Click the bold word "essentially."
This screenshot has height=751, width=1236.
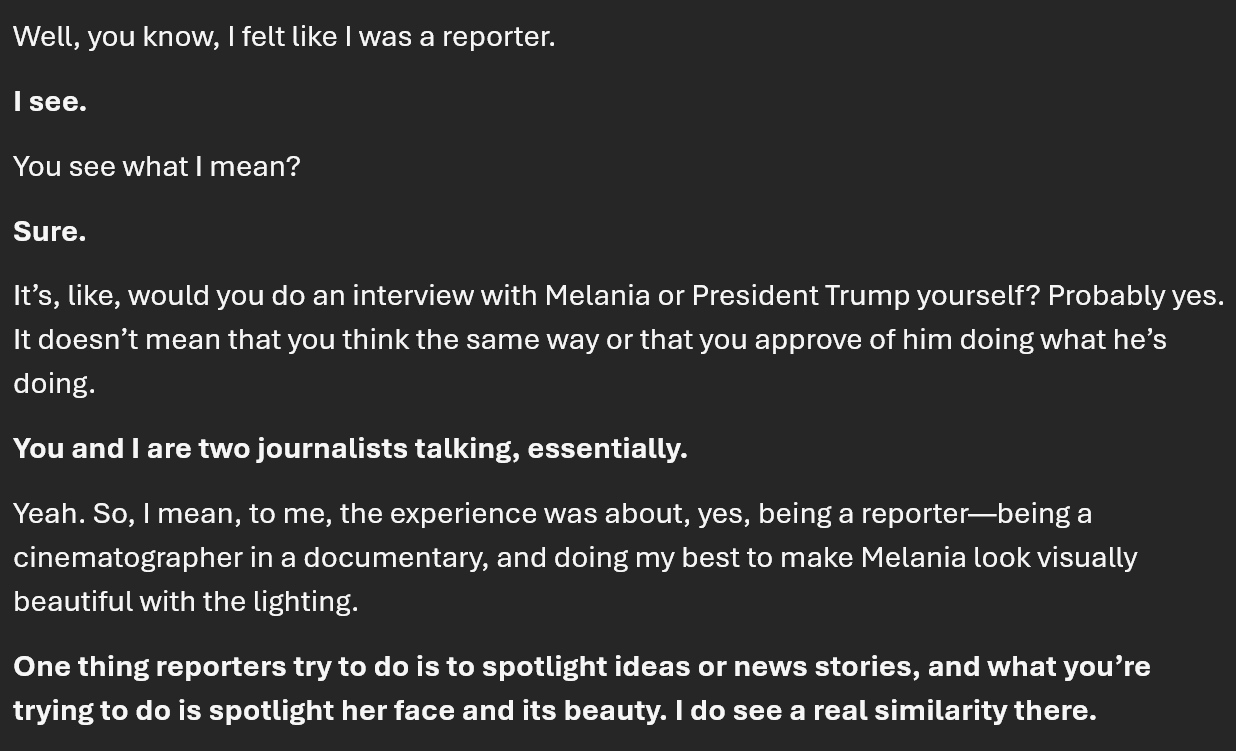coord(607,449)
